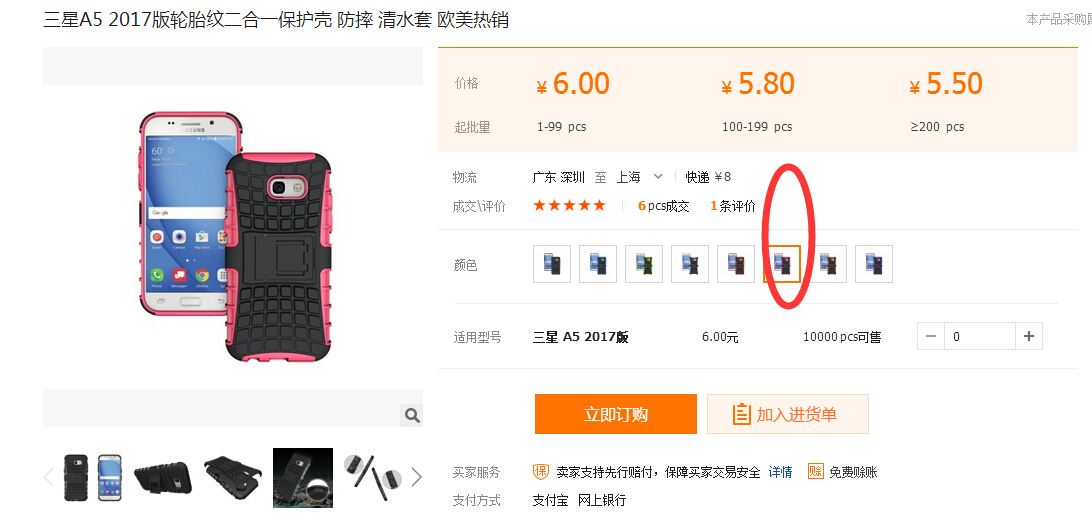Click the 赔 free compensation icon
Screen dimensions: 1092x522
point(816,471)
